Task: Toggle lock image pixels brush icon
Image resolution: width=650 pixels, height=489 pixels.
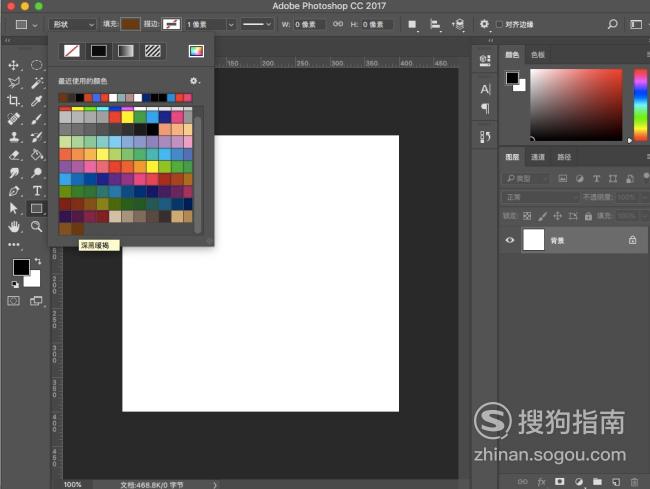Action: tap(542, 216)
